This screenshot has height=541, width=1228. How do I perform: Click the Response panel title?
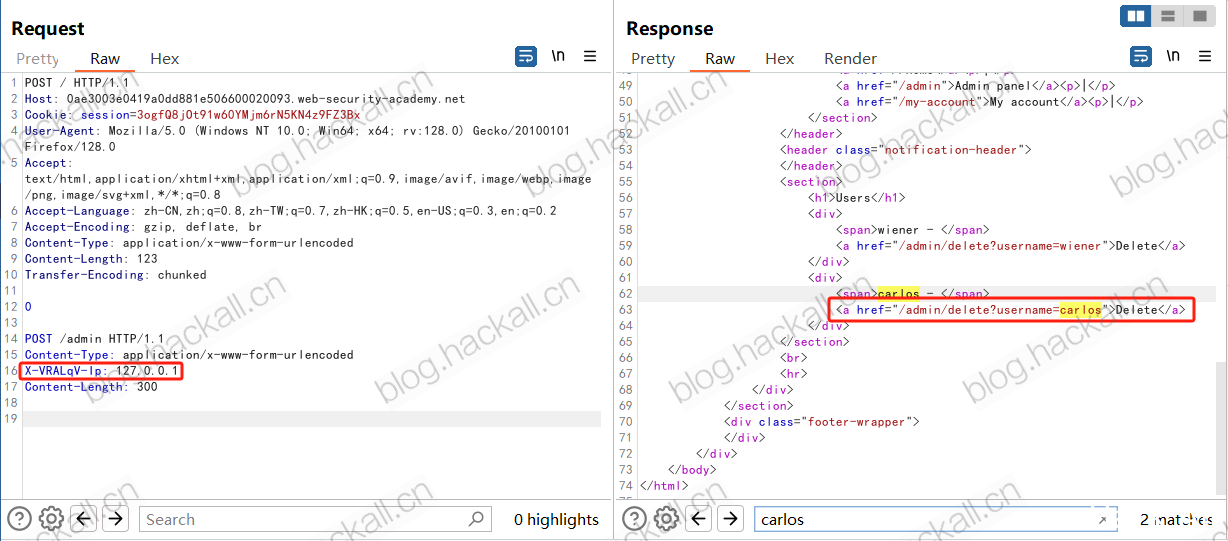pos(670,28)
